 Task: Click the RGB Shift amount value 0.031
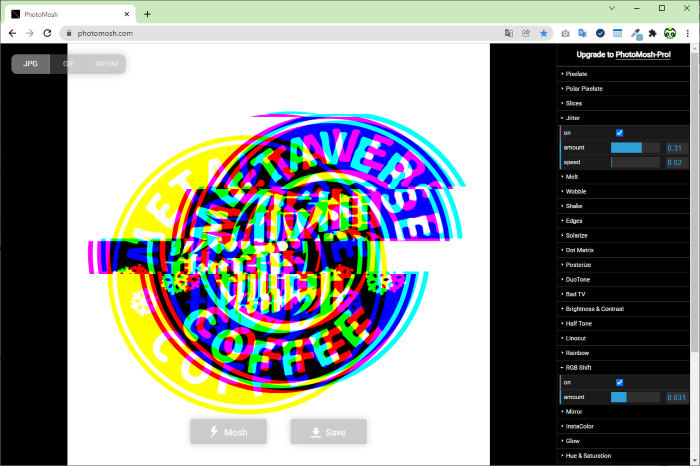click(x=676, y=397)
